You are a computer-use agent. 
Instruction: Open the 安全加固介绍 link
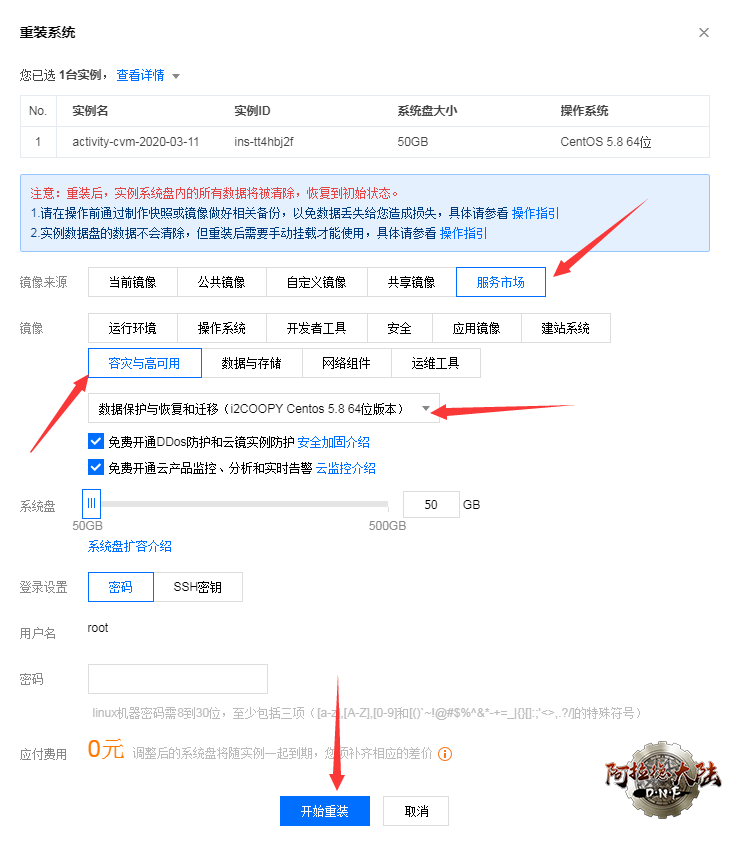(334, 442)
